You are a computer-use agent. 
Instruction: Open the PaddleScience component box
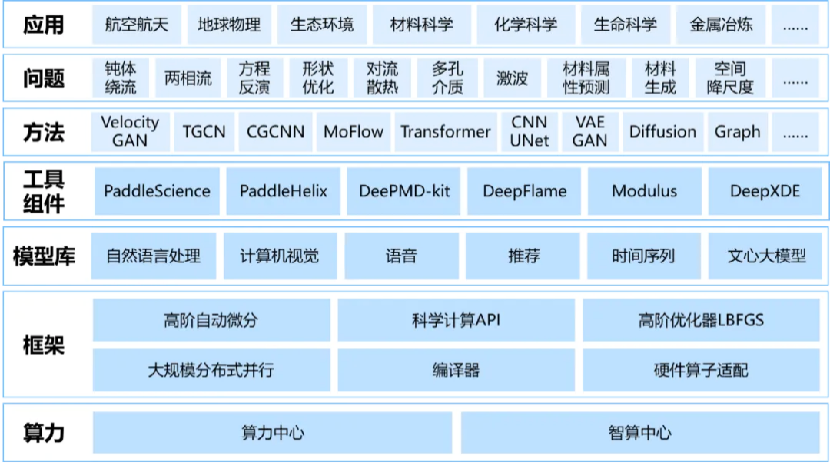click(x=157, y=191)
